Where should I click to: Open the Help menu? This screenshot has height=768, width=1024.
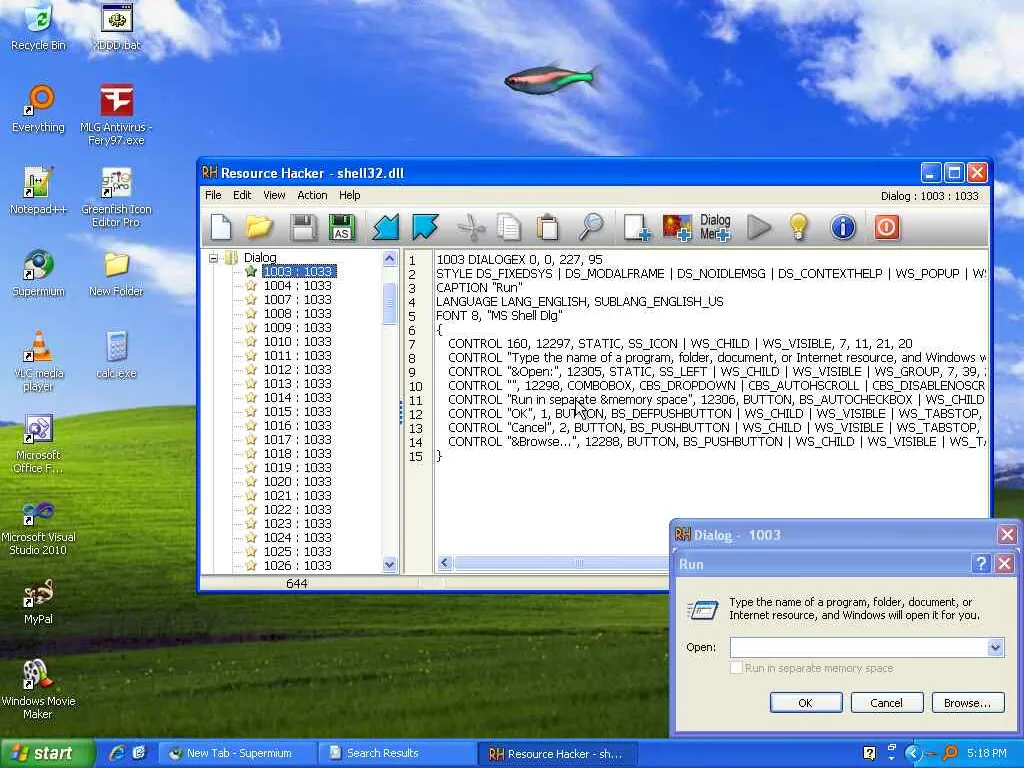[x=349, y=195]
